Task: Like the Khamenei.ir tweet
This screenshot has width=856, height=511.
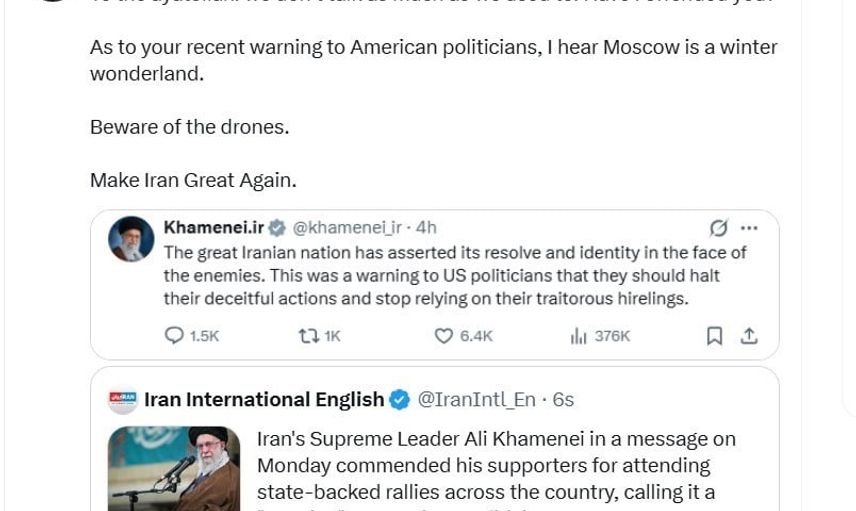Action: [444, 336]
